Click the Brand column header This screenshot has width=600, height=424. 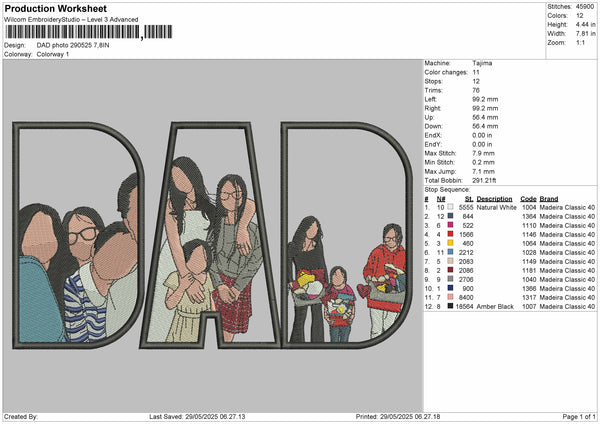tap(549, 199)
